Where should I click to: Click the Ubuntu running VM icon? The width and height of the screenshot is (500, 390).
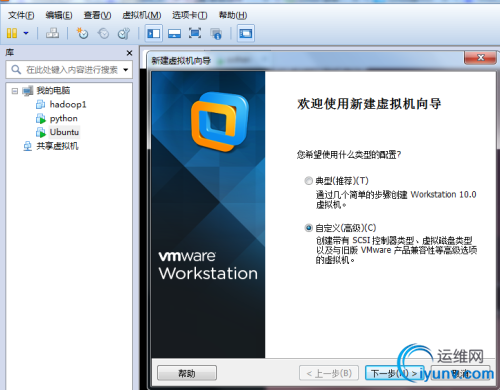coord(40,132)
